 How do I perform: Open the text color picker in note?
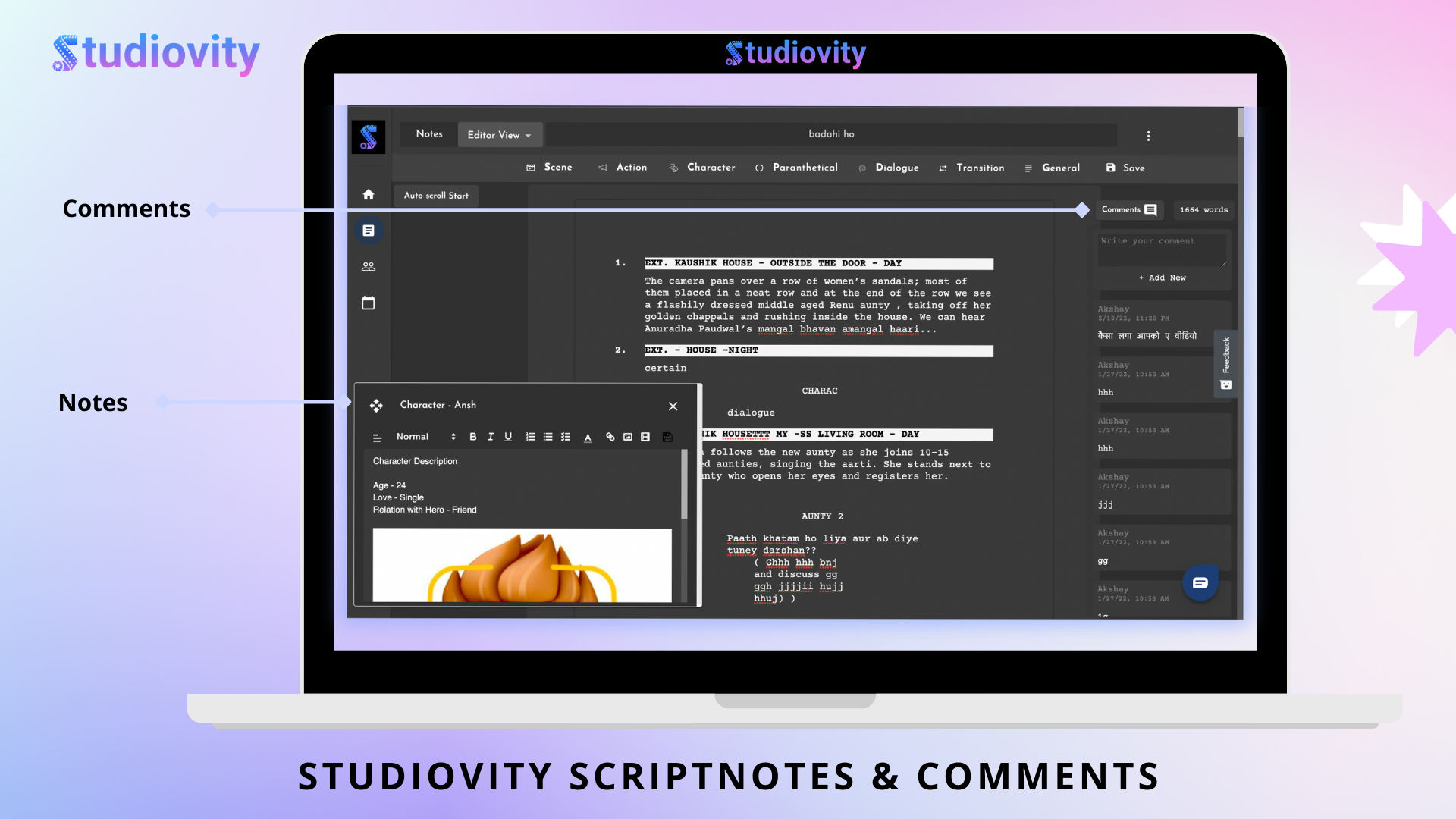[x=588, y=437]
